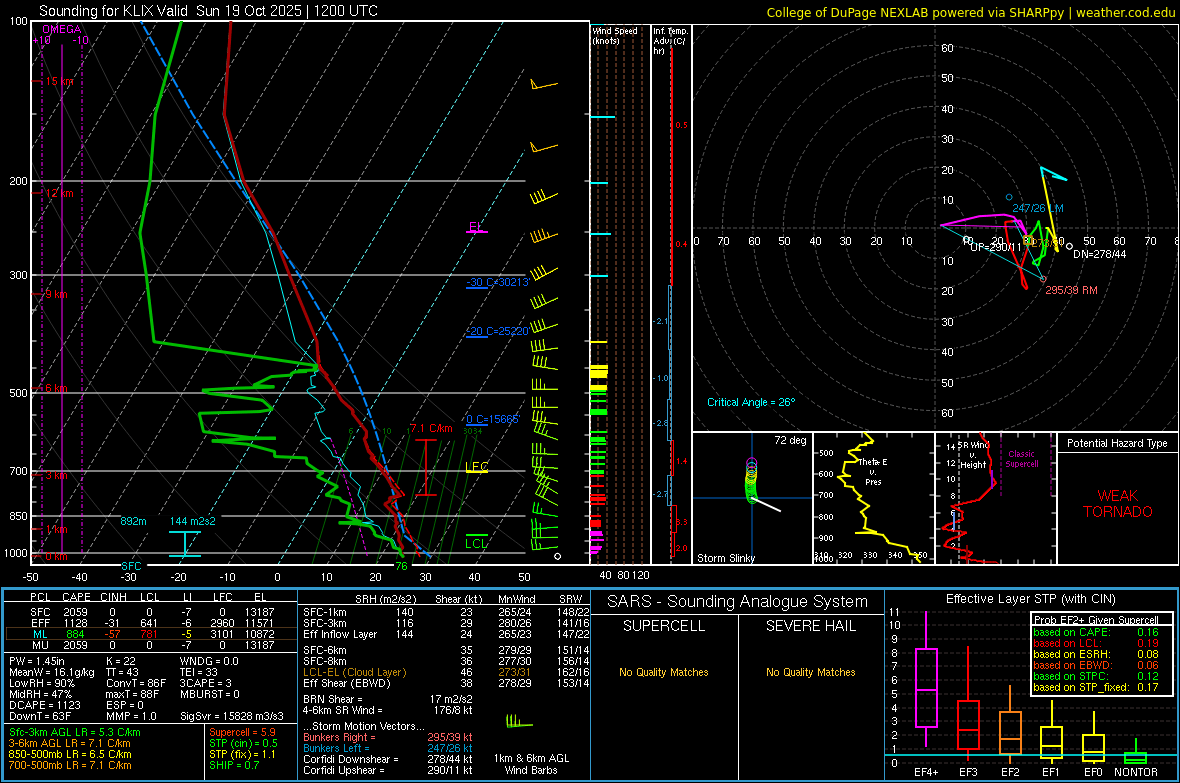Click the '892m' label on the skew-T
This screenshot has width=1180, height=783.
(133, 521)
